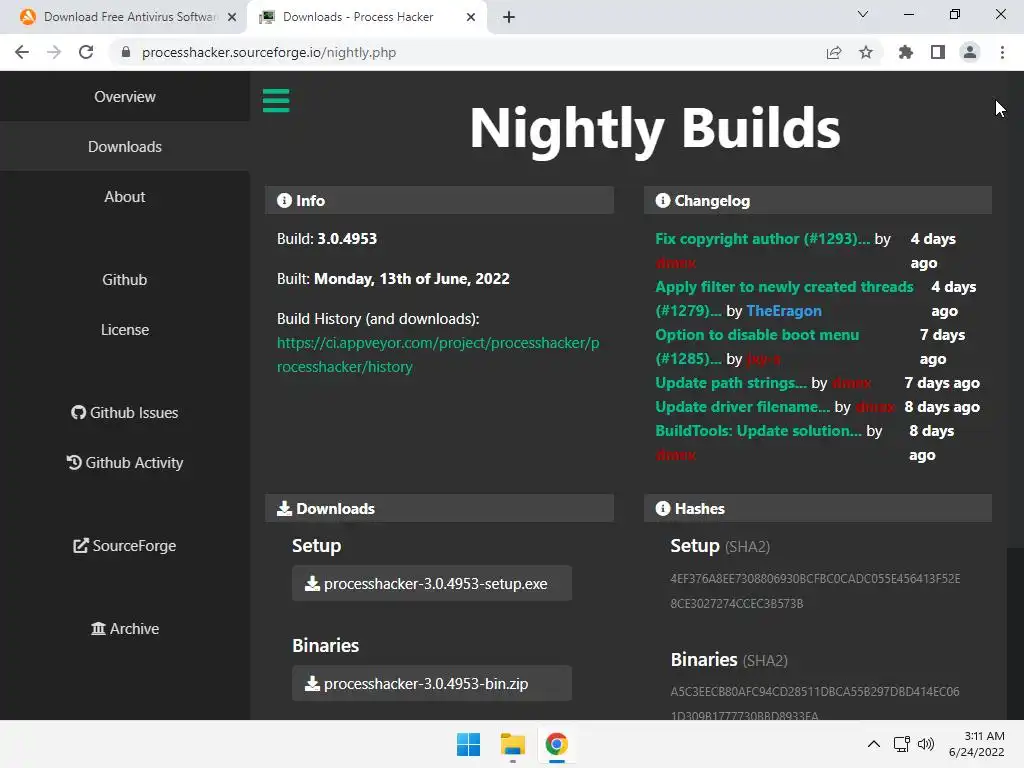Open 'Option to disable boot menu' commit
This screenshot has width=1024, height=768.
tap(757, 346)
